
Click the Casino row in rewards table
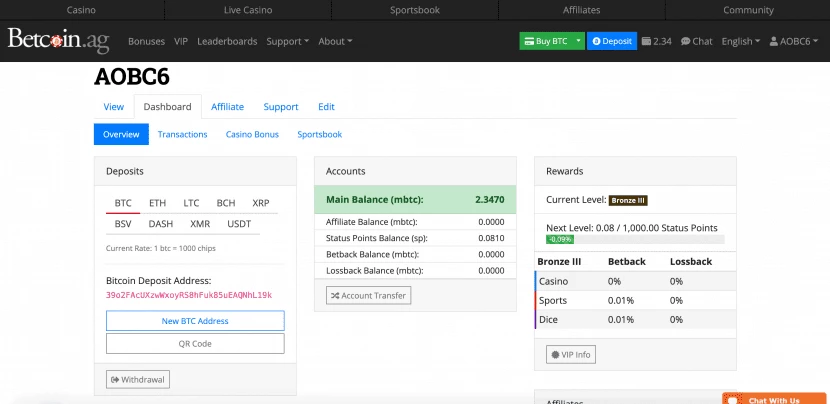click(x=635, y=281)
